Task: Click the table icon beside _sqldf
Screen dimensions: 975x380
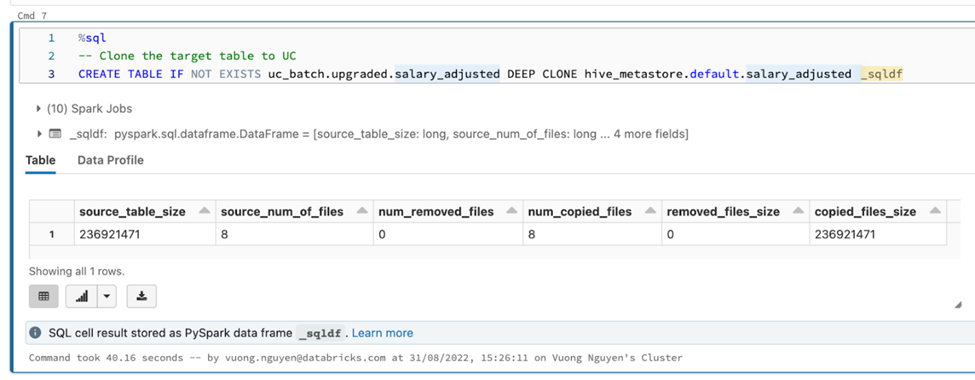Action: tap(55, 134)
